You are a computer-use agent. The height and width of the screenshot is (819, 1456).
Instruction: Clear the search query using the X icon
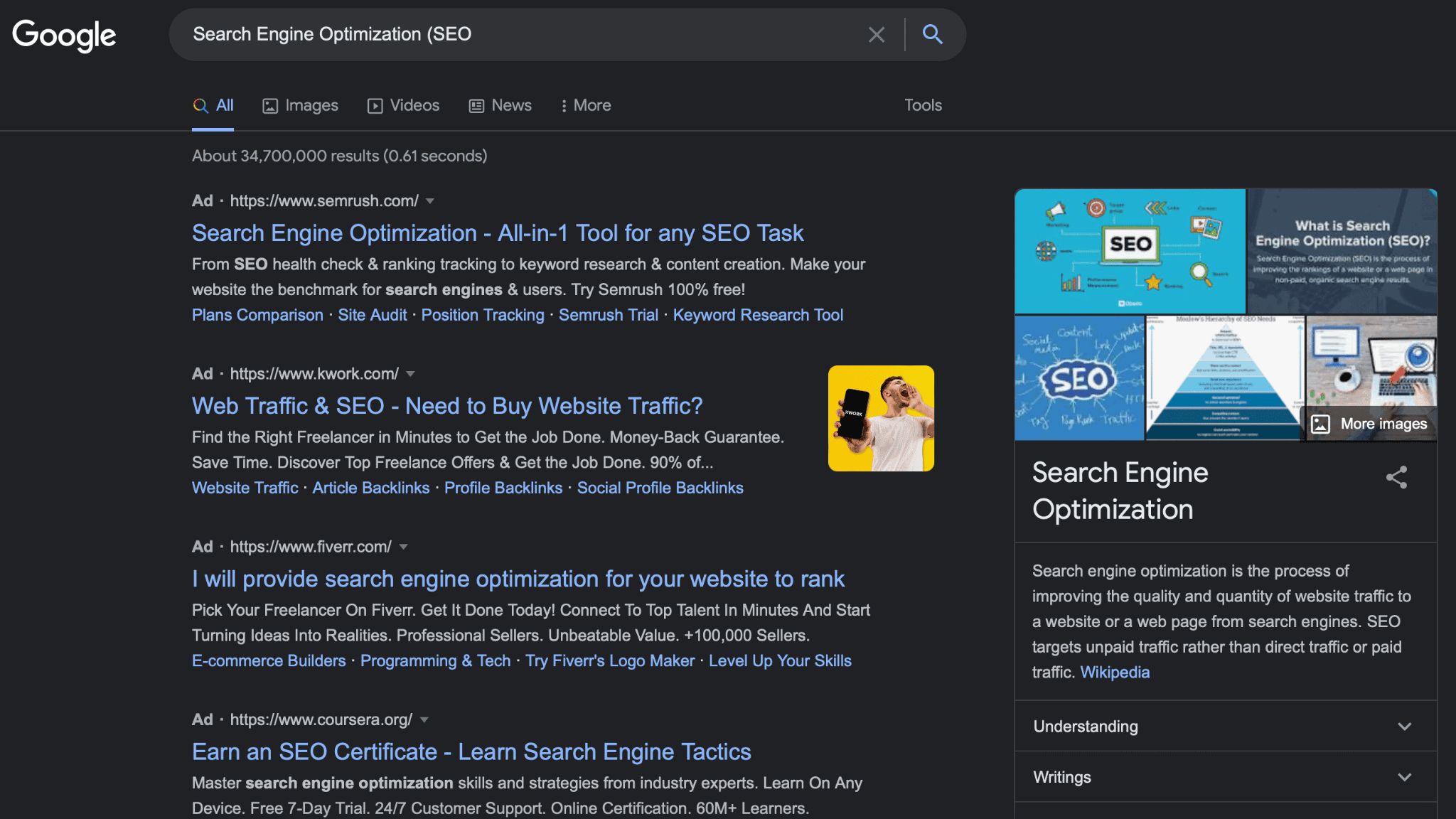pyautogui.click(x=876, y=34)
